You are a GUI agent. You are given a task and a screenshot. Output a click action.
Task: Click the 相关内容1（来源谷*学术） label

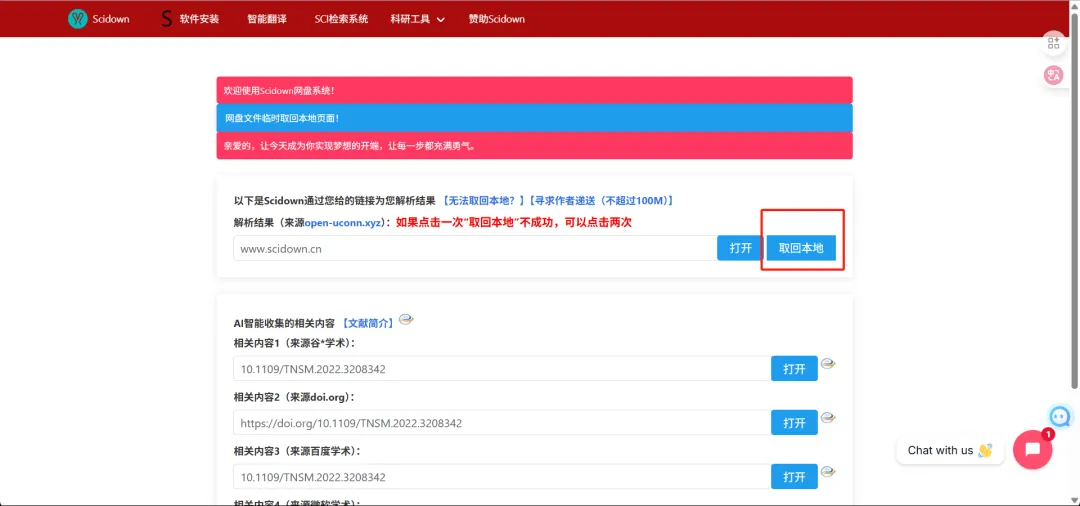point(295,343)
